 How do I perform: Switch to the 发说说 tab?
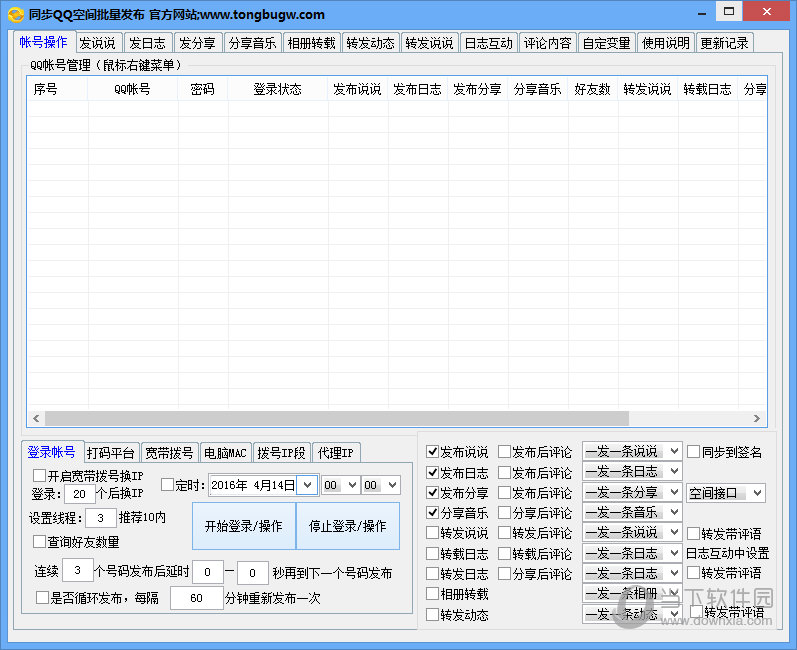99,43
